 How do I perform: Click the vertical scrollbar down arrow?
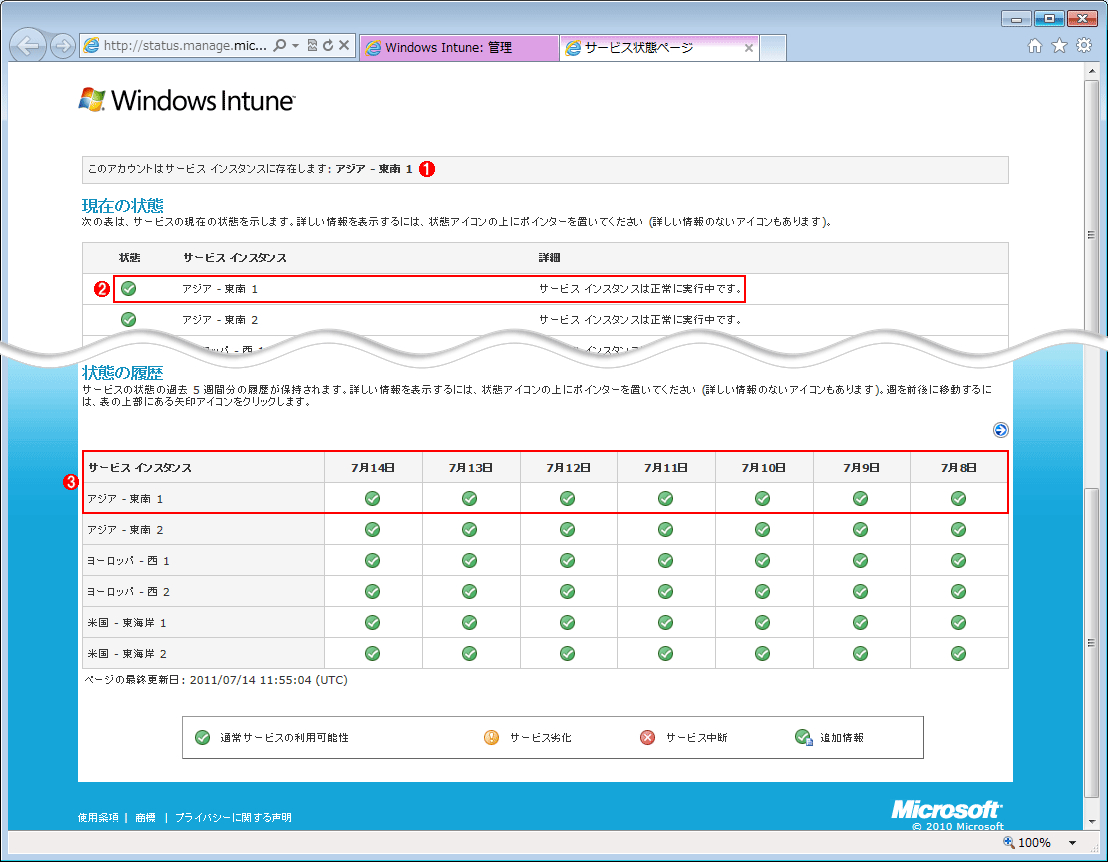(x=1092, y=822)
